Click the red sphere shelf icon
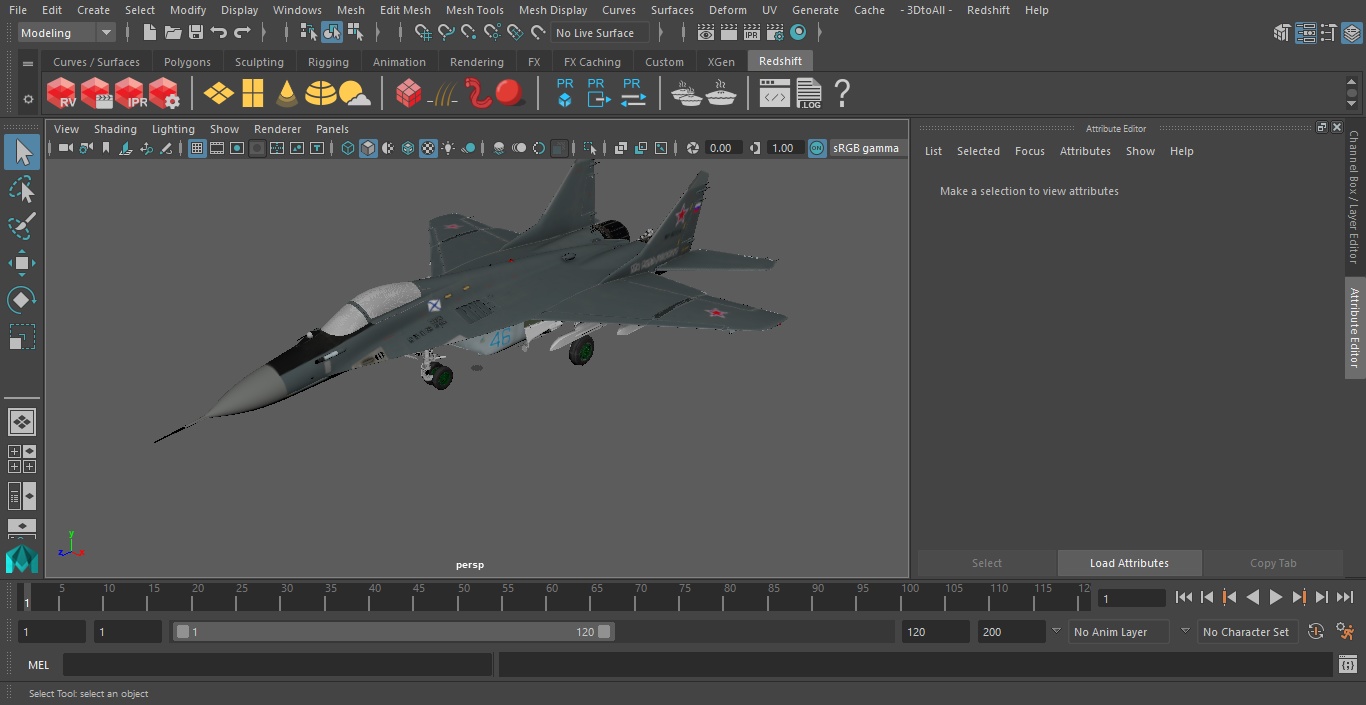Screen dimensions: 1366x705 (510, 93)
